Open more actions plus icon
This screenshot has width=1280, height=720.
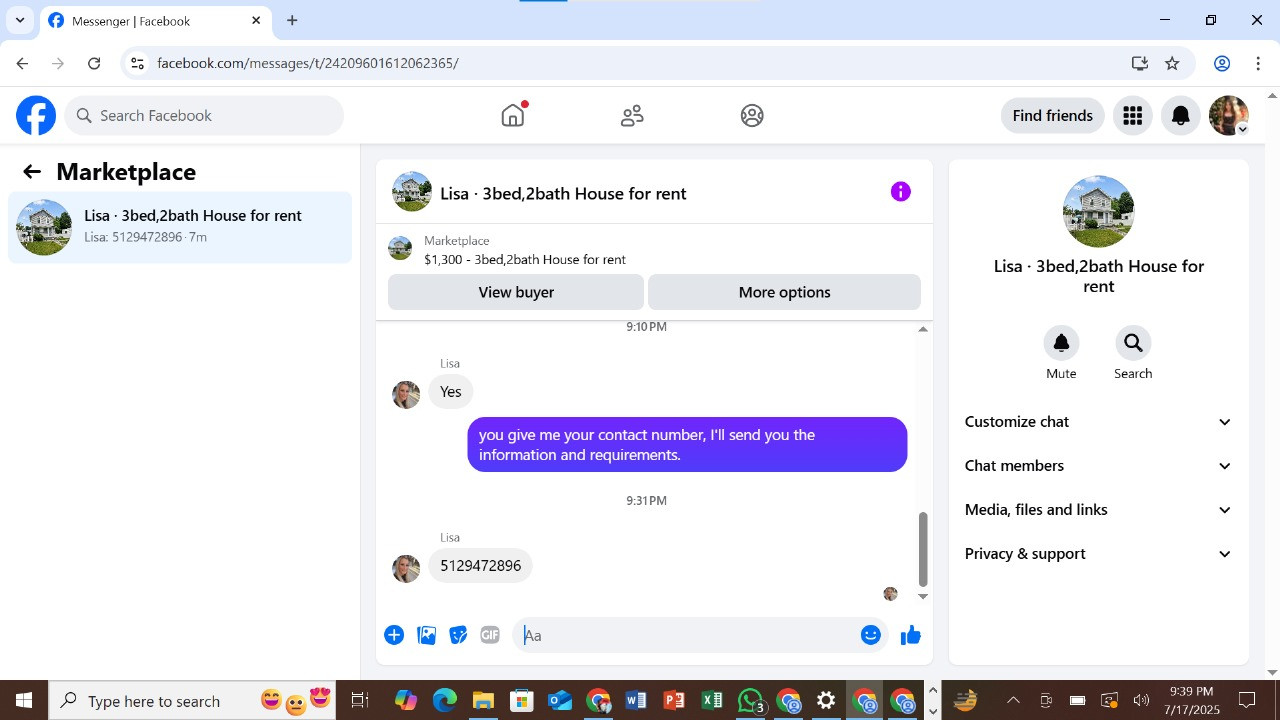click(394, 635)
